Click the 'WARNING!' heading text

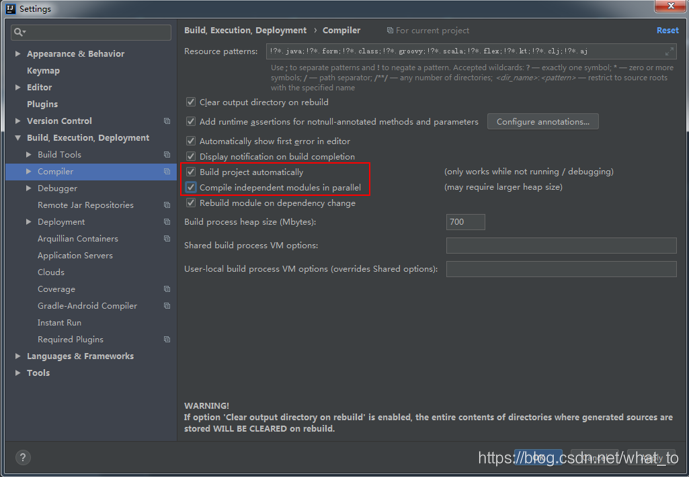coord(207,406)
